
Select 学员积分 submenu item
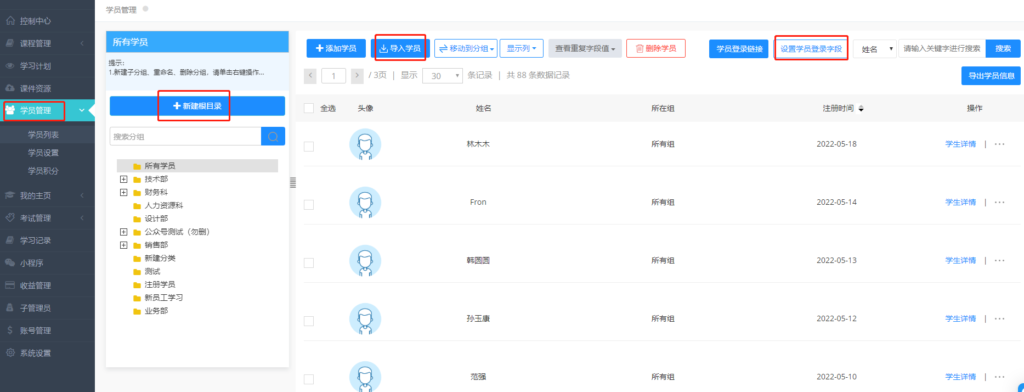coord(44,171)
